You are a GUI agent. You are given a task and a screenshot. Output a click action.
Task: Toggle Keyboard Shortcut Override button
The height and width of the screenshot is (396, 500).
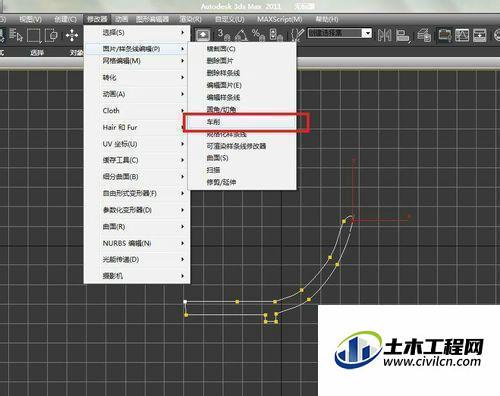click(x=203, y=35)
